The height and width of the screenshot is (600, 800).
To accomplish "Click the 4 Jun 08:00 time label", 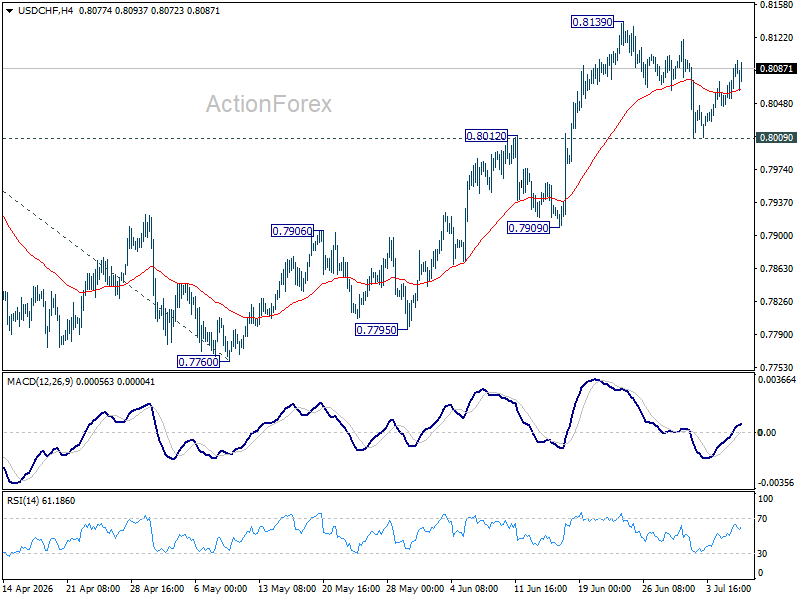I will 474,588.
